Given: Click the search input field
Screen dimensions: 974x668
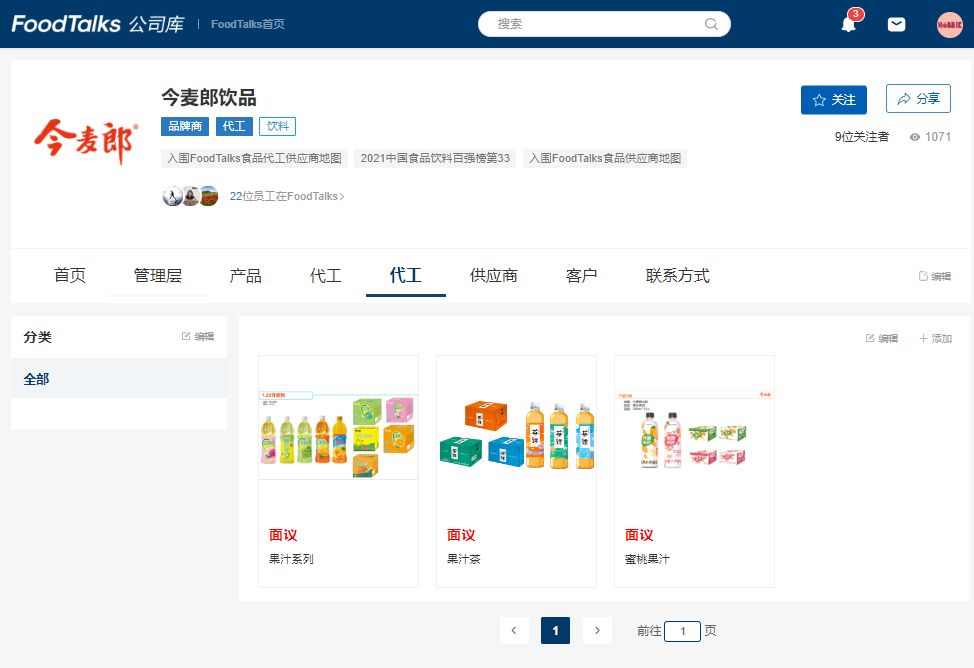Looking at the screenshot, I should (x=604, y=24).
